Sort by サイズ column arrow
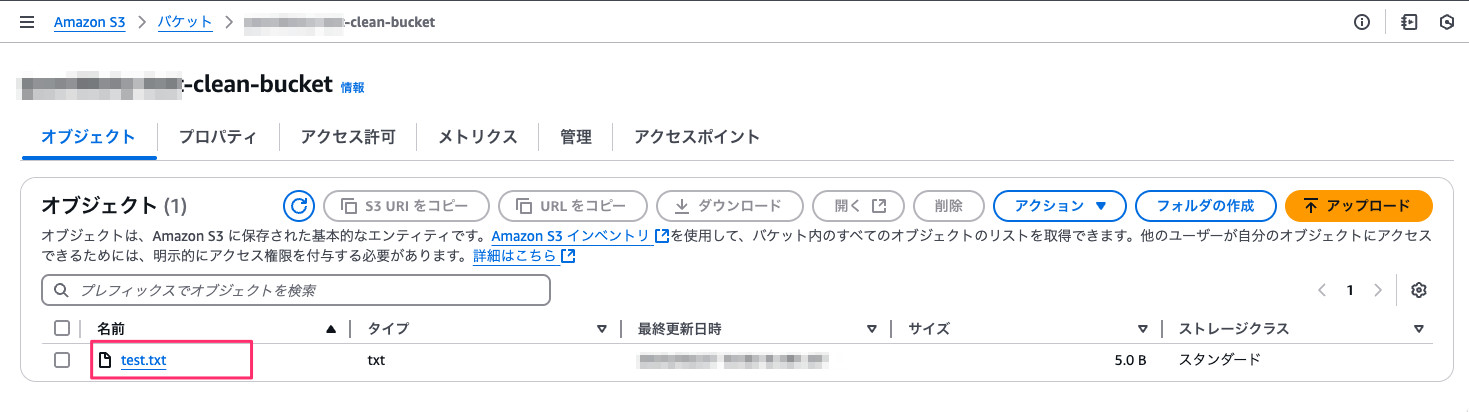The image size is (1469, 412). click(x=1142, y=328)
